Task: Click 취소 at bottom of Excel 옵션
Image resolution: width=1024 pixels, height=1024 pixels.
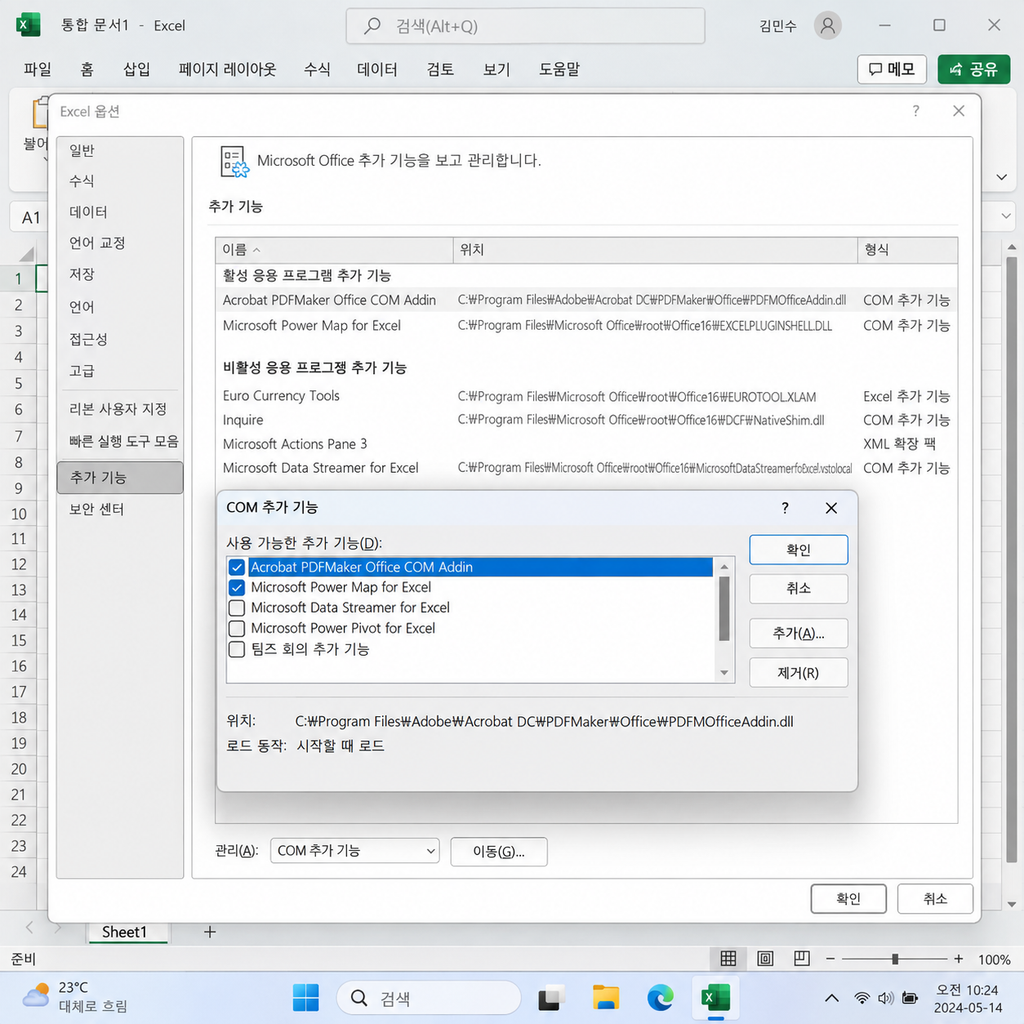Action: point(935,899)
